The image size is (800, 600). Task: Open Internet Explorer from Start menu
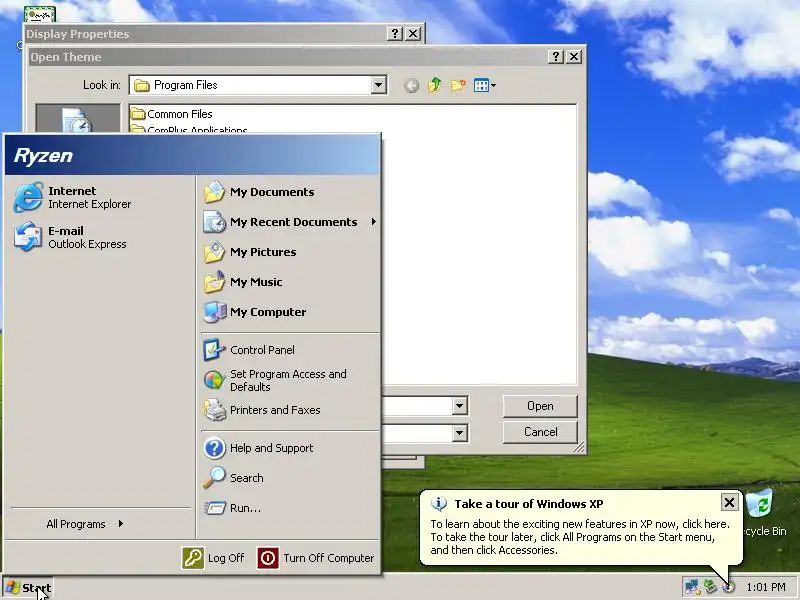73,197
